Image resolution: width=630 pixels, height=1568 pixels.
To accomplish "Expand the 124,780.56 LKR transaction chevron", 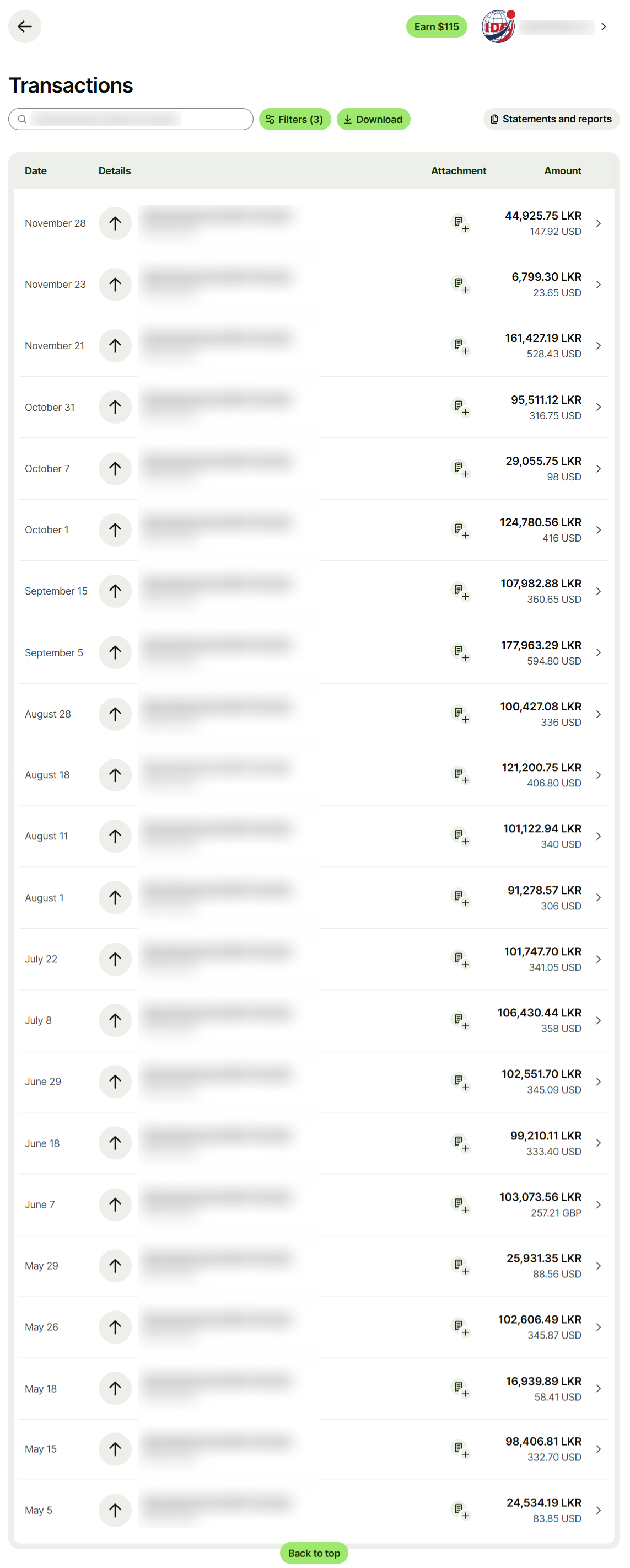I will click(599, 529).
